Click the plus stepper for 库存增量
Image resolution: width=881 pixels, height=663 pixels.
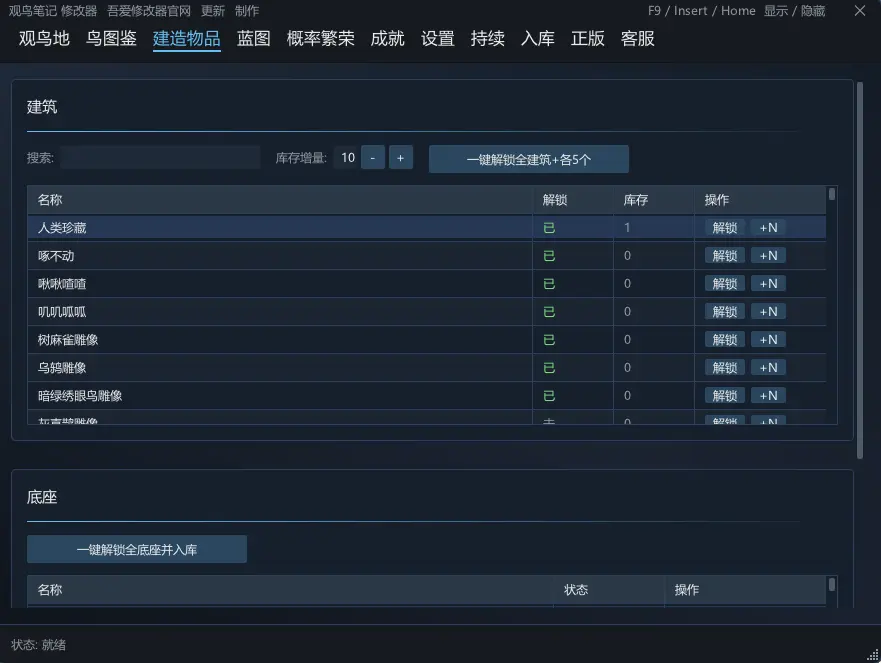click(x=401, y=157)
